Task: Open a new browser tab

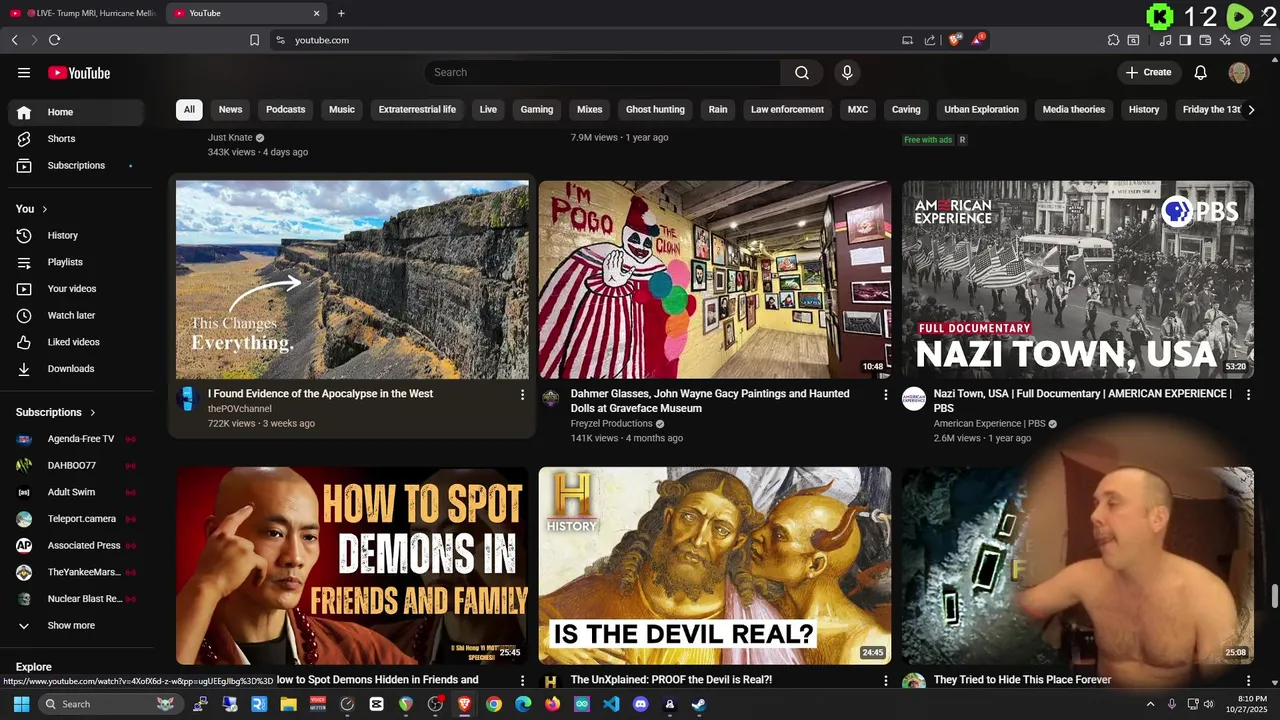Action: [x=341, y=13]
